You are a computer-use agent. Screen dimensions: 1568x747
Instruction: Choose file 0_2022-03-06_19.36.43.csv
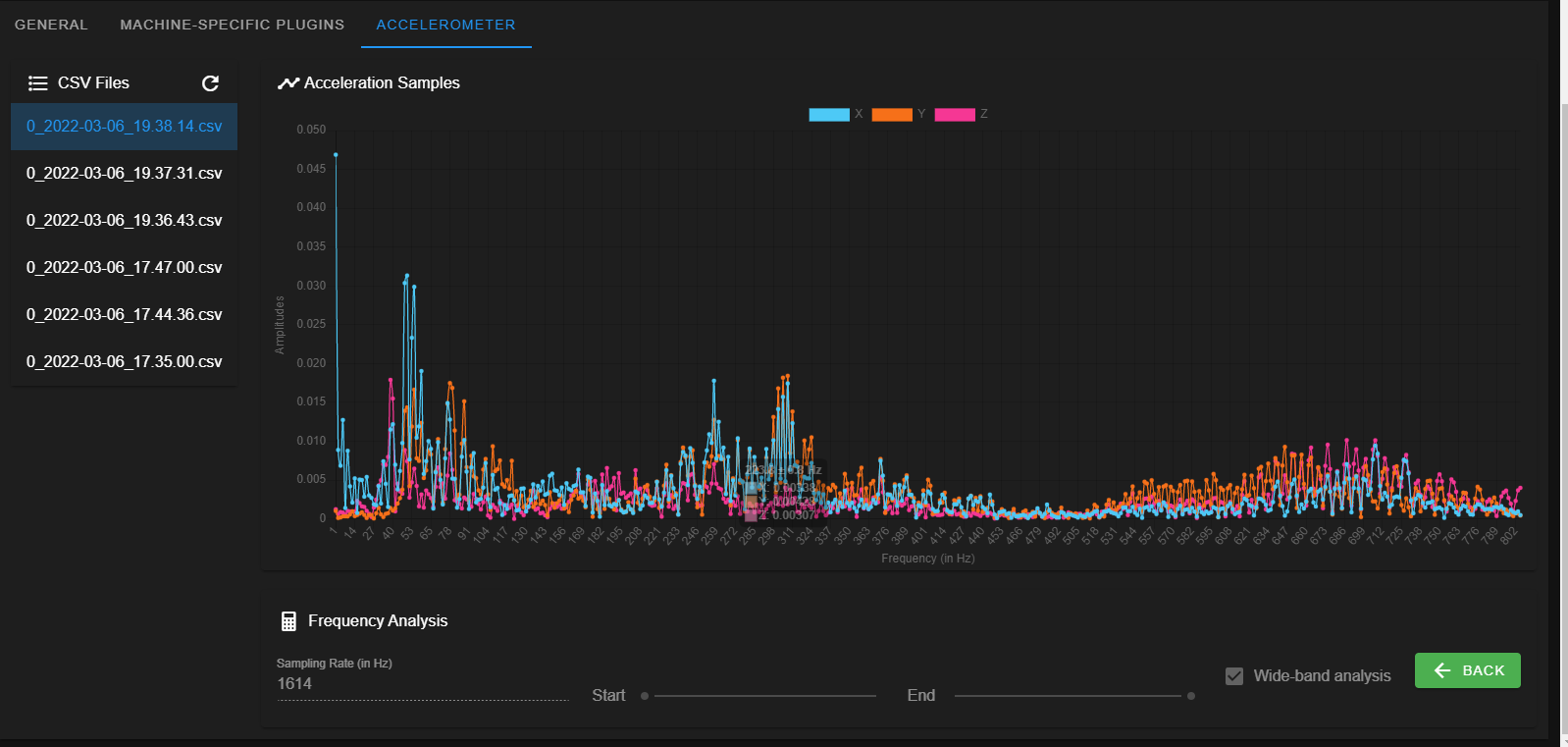(124, 221)
